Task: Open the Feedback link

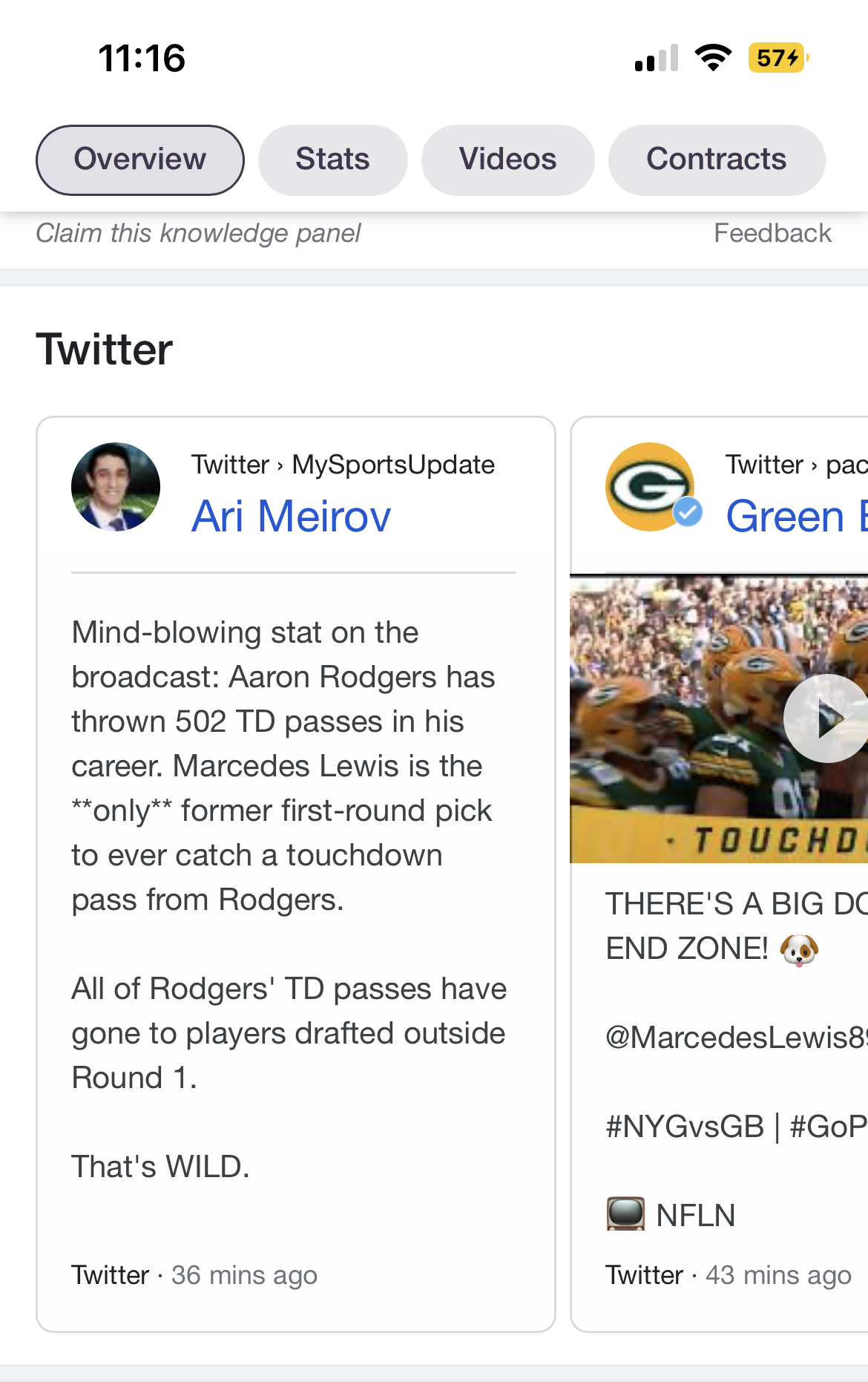Action: pos(772,233)
